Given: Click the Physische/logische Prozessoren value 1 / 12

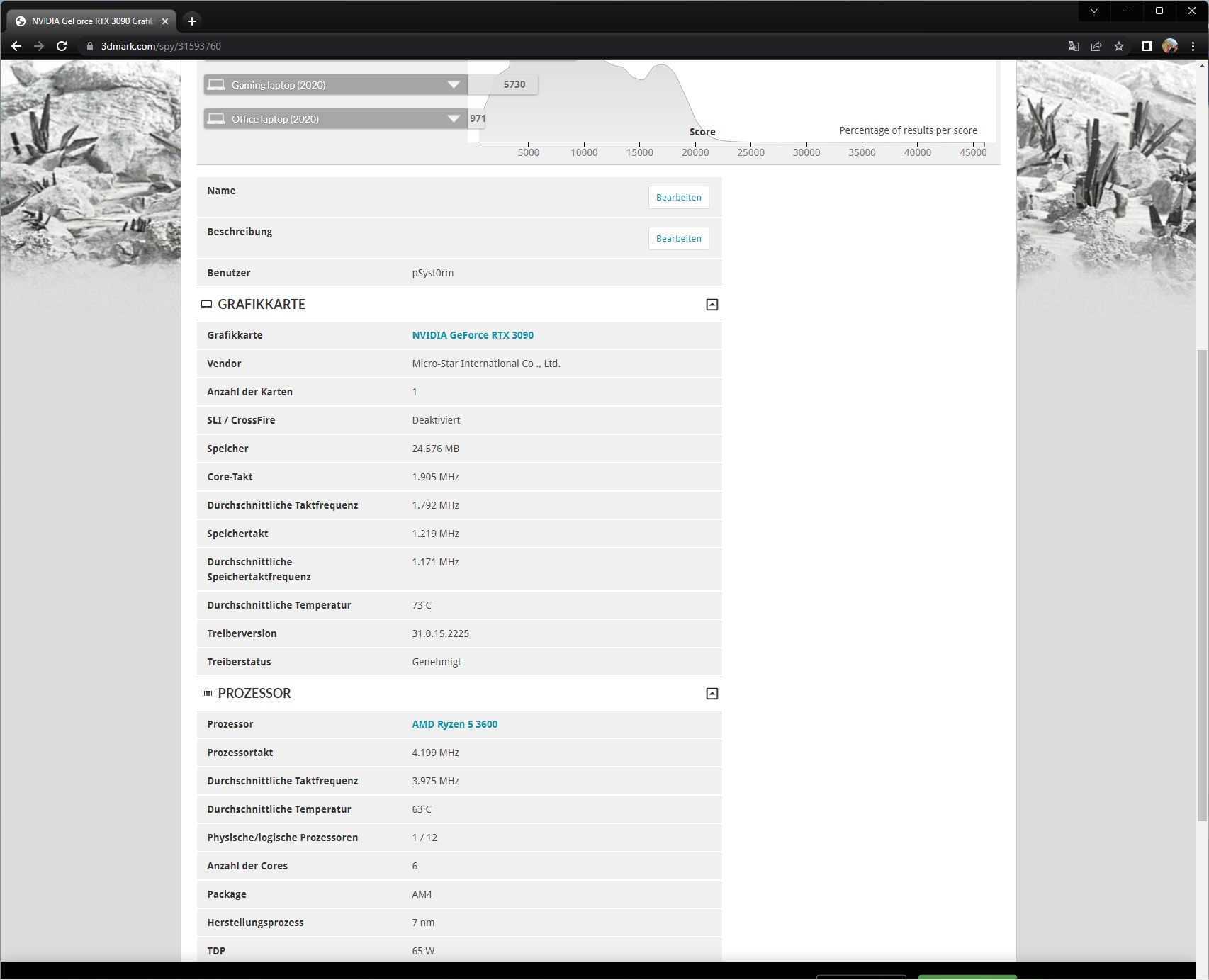Looking at the screenshot, I should [x=424, y=838].
